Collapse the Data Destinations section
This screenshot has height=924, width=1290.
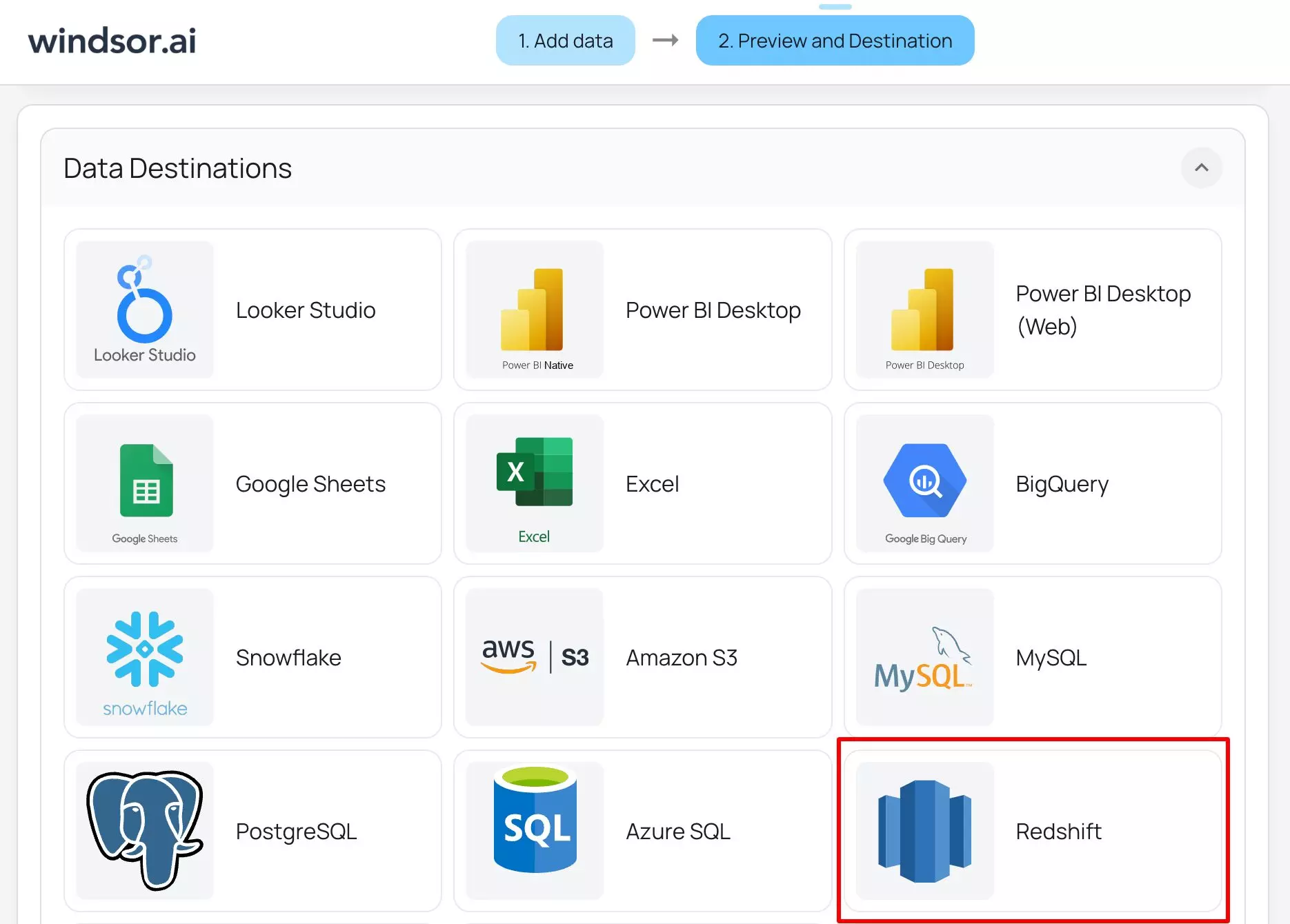click(x=1201, y=168)
